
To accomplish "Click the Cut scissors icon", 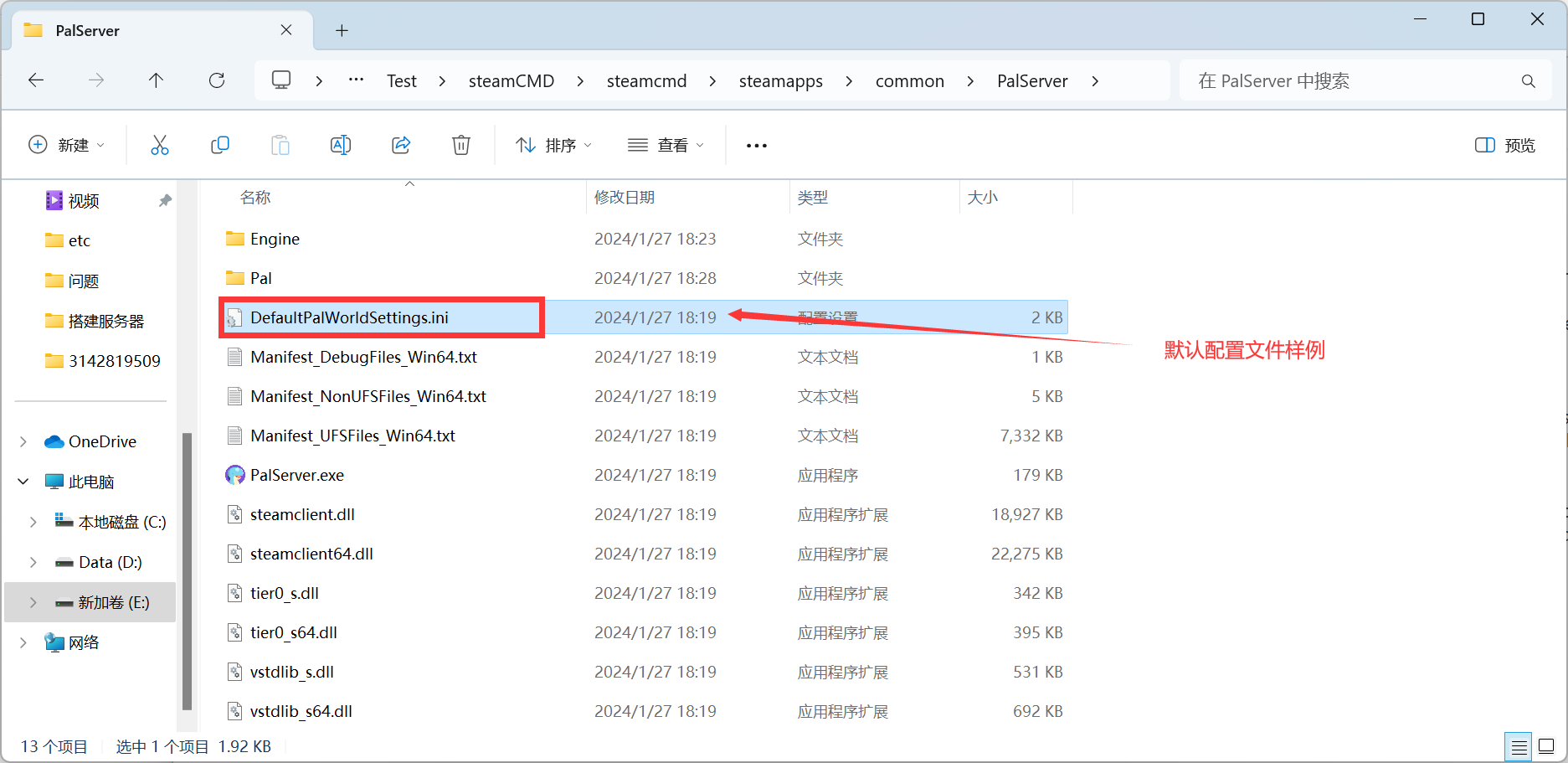I will point(159,145).
